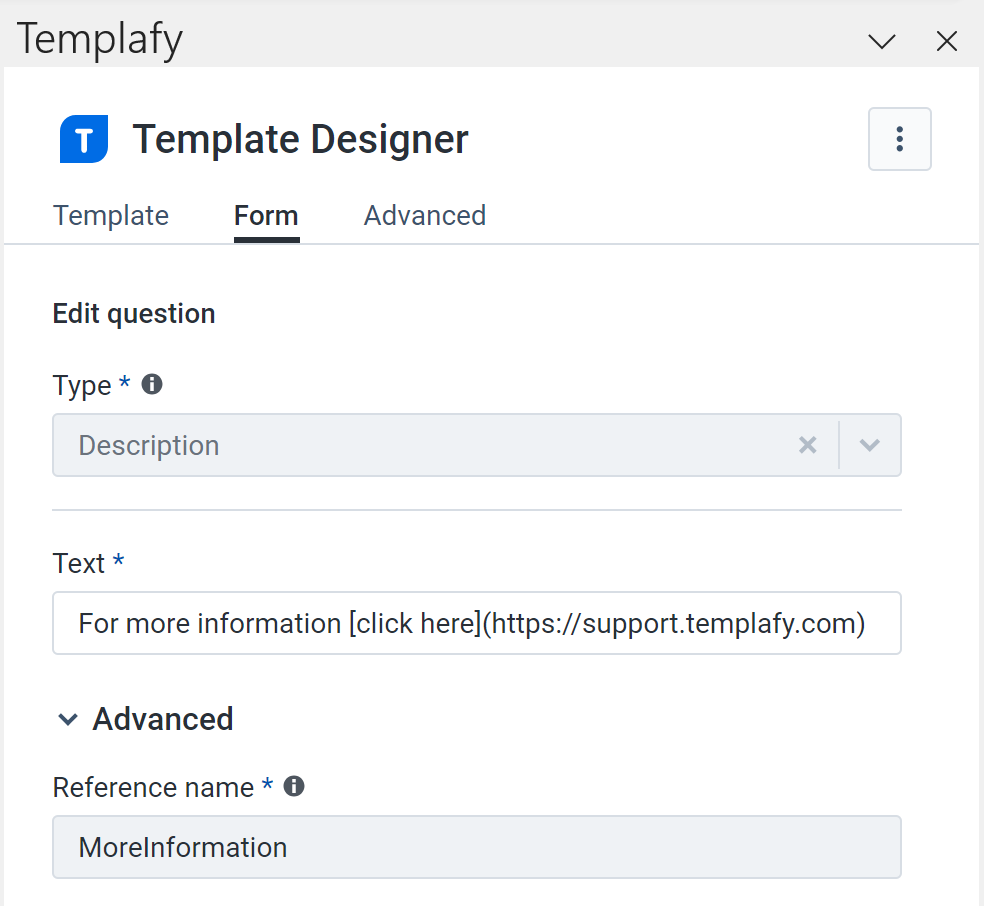This screenshot has height=906, width=984.
Task: Expand the Type dropdown arrow
Action: pyautogui.click(x=869, y=445)
